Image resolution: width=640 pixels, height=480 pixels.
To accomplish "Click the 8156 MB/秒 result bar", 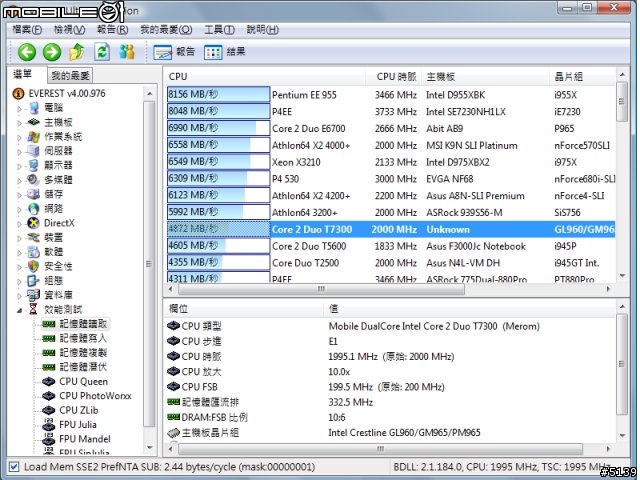I will (218, 94).
